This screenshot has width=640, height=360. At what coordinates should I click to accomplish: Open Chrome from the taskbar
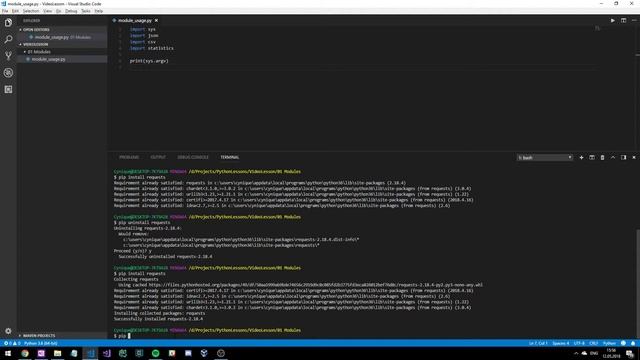click(25, 353)
